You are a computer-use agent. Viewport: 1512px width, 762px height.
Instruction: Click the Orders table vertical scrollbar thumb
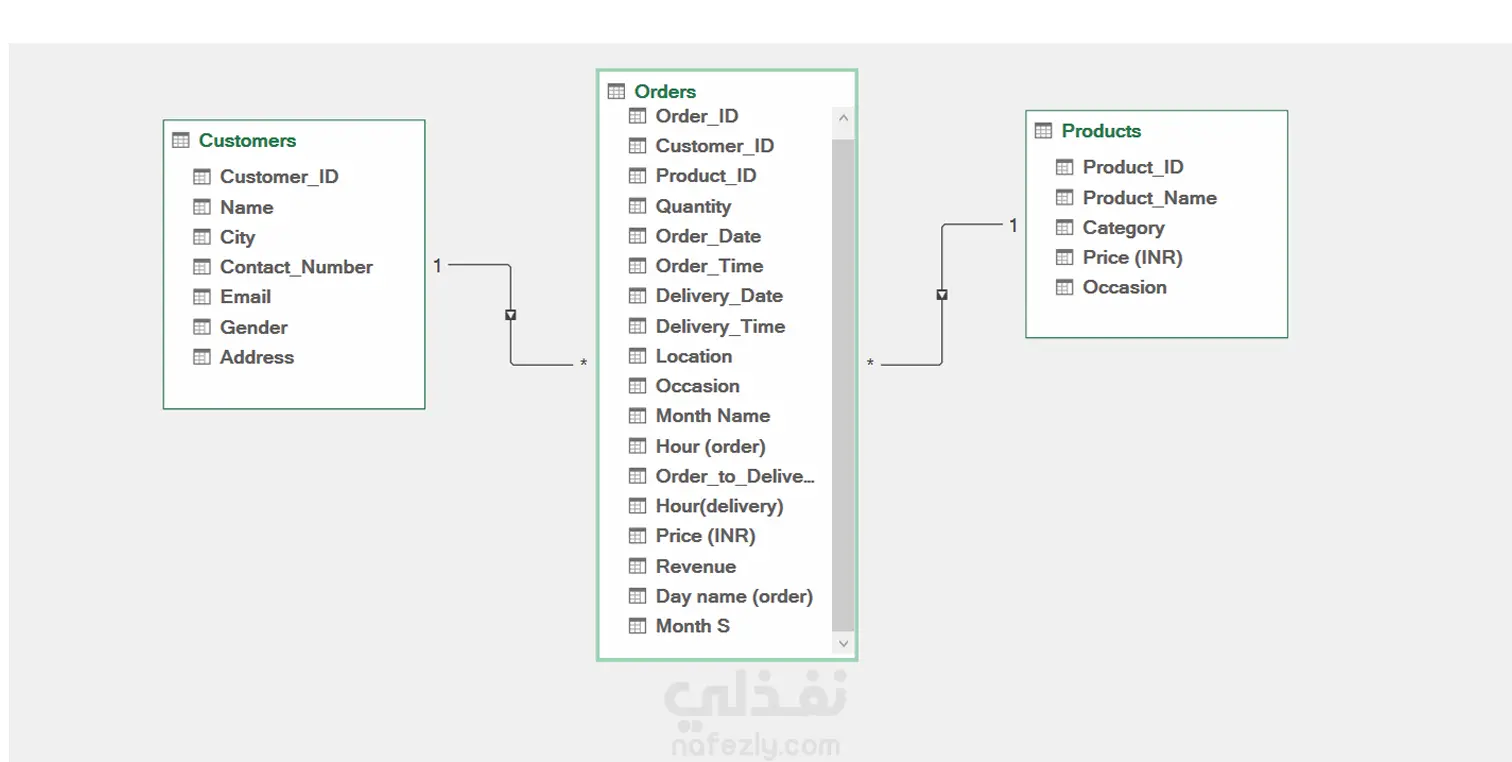pyautogui.click(x=843, y=384)
